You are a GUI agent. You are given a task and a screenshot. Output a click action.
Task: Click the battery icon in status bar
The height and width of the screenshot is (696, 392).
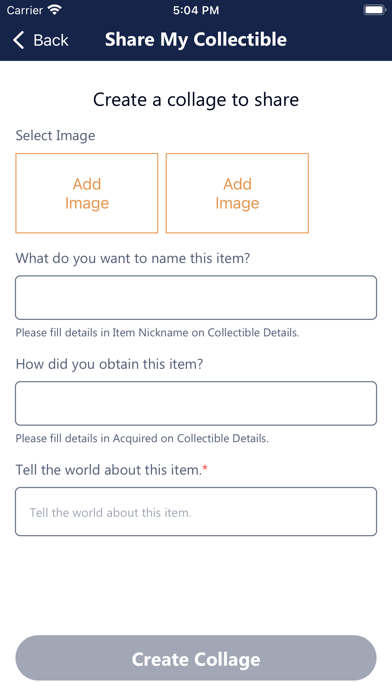pyautogui.click(x=374, y=10)
